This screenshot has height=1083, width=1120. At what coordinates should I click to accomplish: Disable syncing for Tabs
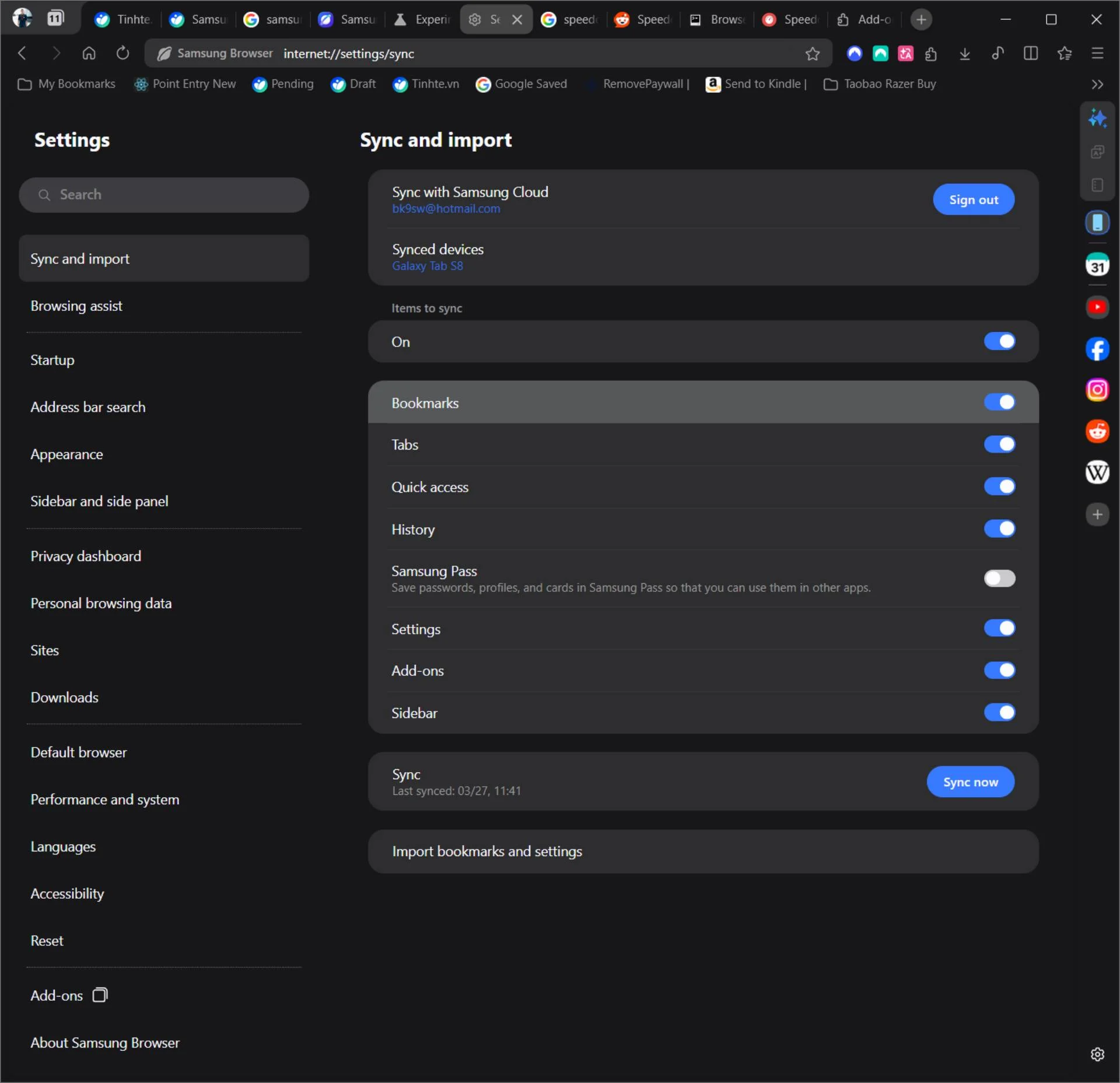click(999, 444)
